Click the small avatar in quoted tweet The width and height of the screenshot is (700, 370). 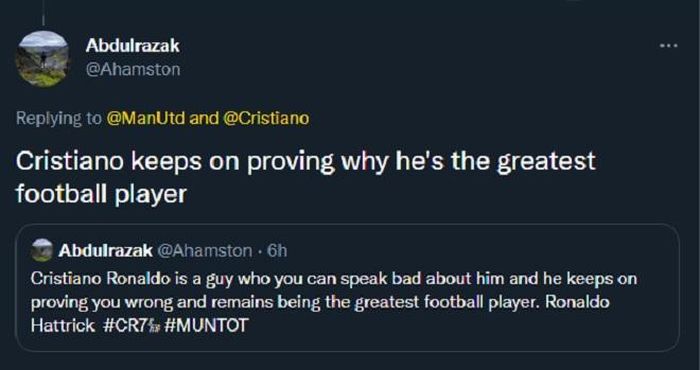point(42,250)
